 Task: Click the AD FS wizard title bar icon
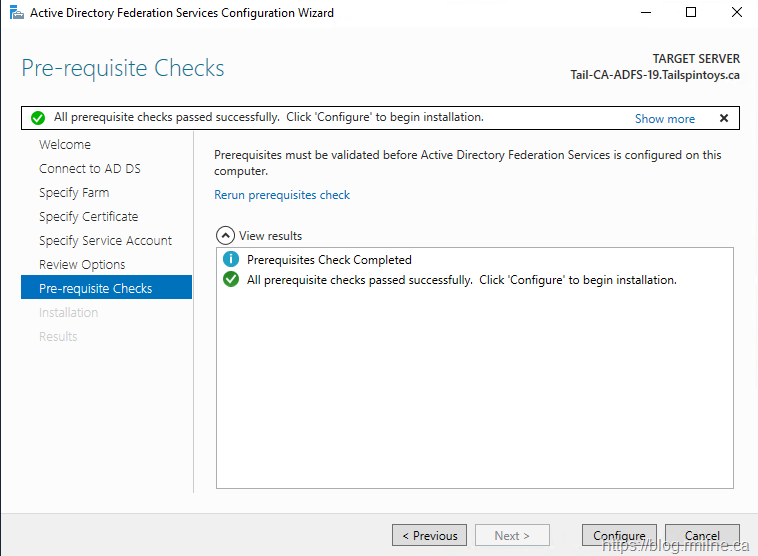tap(15, 13)
